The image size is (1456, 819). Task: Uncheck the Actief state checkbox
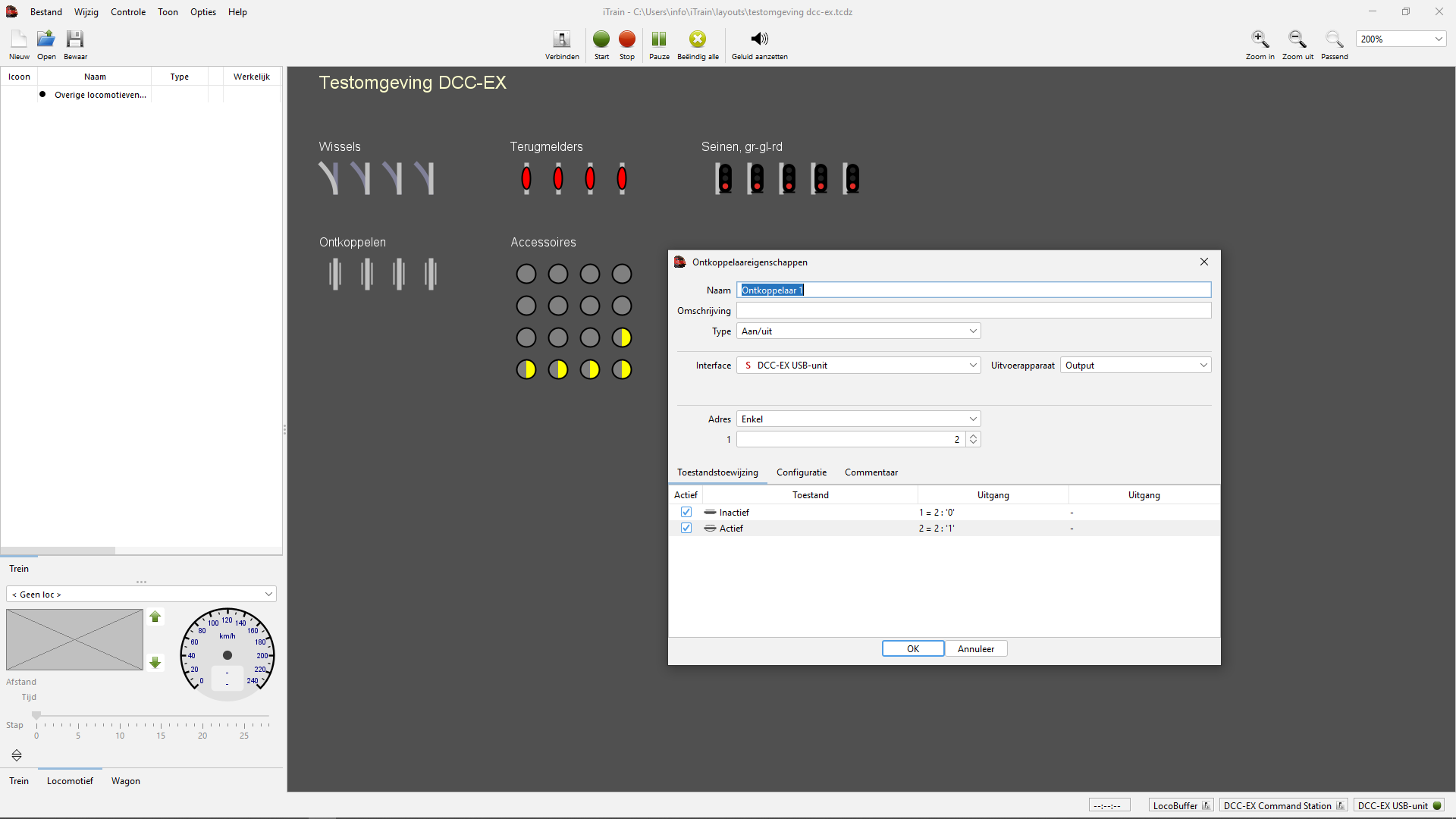point(686,529)
